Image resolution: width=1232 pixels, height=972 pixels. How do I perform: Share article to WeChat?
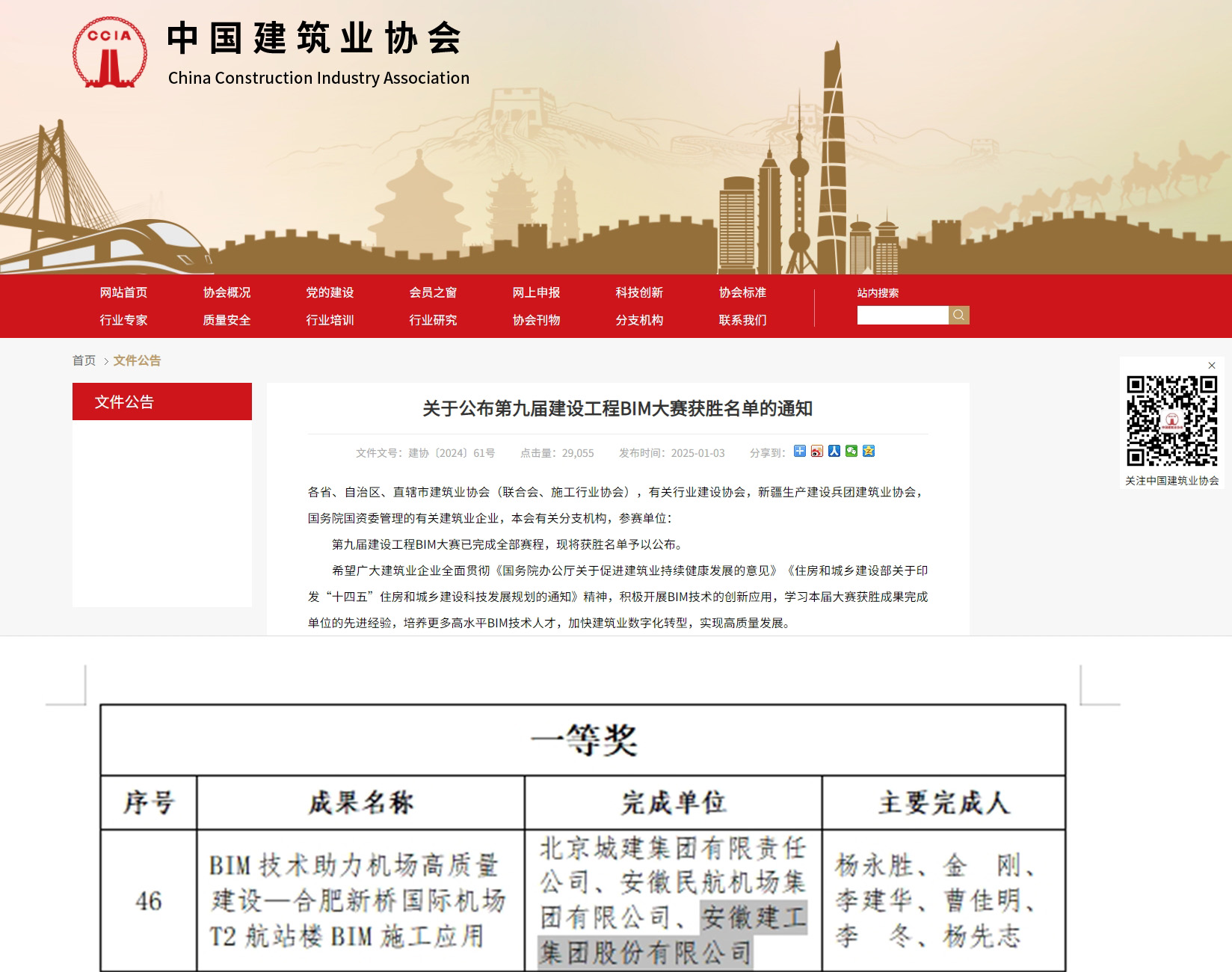coord(851,451)
